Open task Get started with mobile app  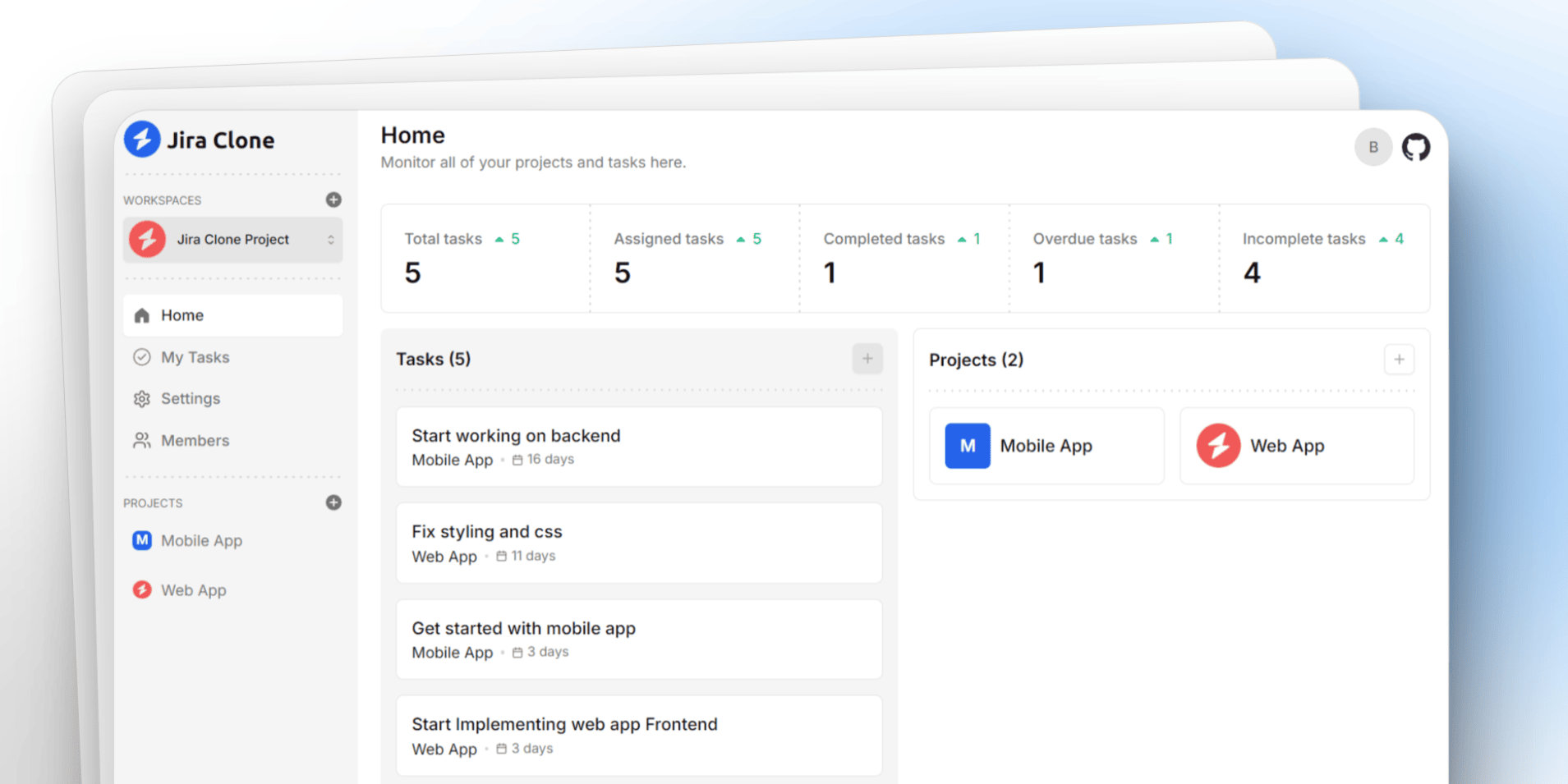click(x=639, y=640)
